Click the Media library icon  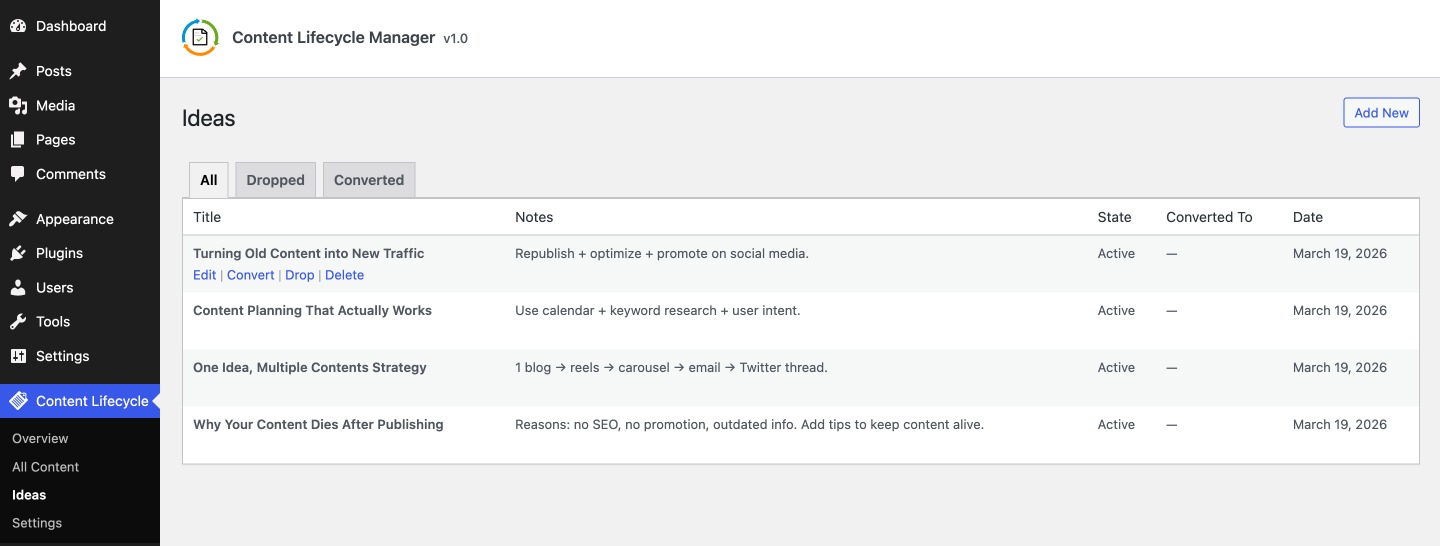(x=18, y=105)
